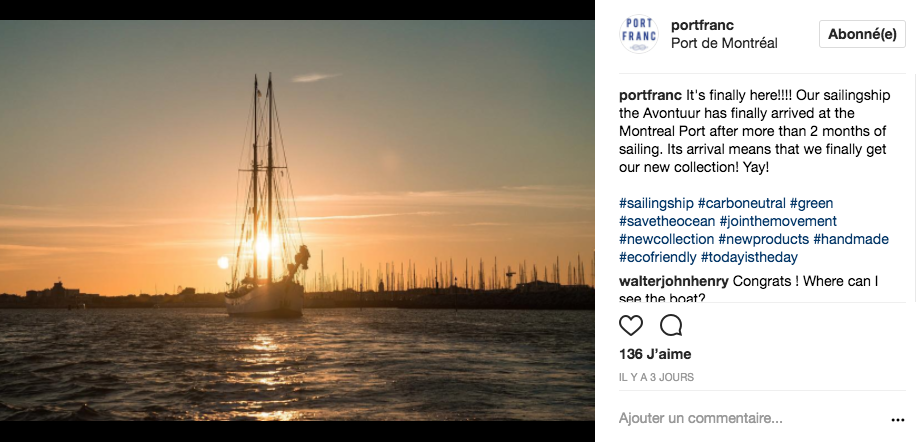Open the #newproducts hashtag
Viewport: 916px width, 442px height.
pyautogui.click(x=764, y=239)
